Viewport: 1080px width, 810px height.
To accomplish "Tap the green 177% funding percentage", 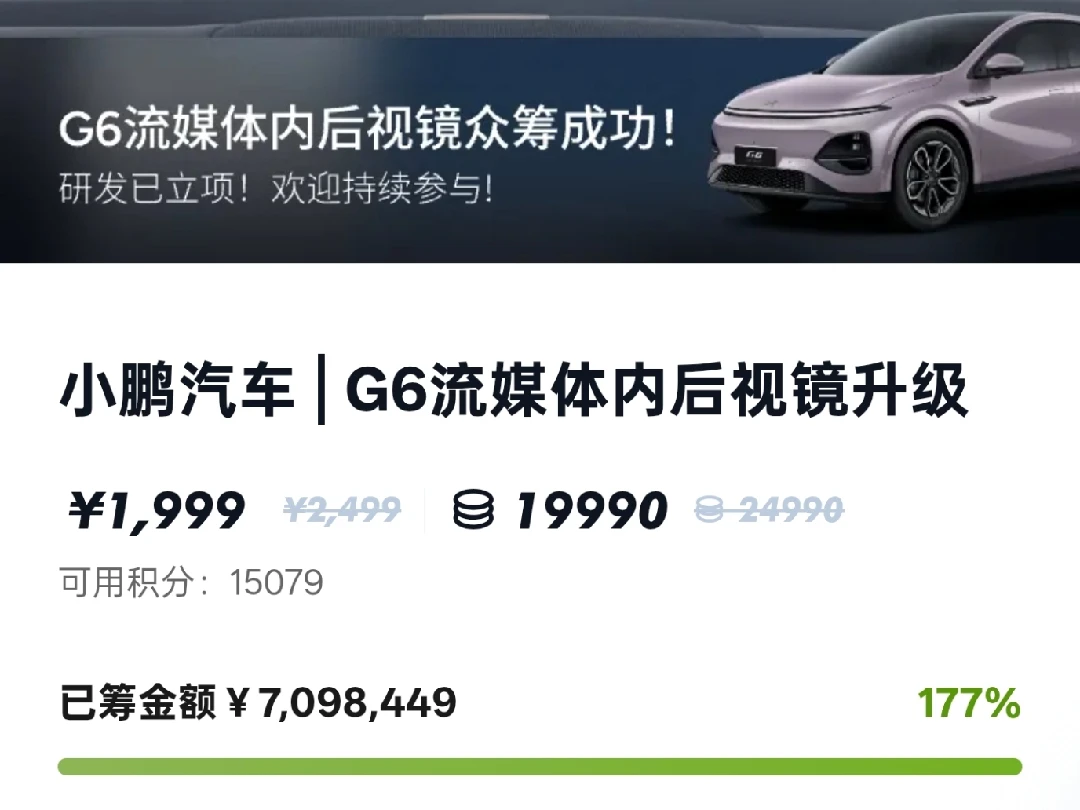I will 968,703.
